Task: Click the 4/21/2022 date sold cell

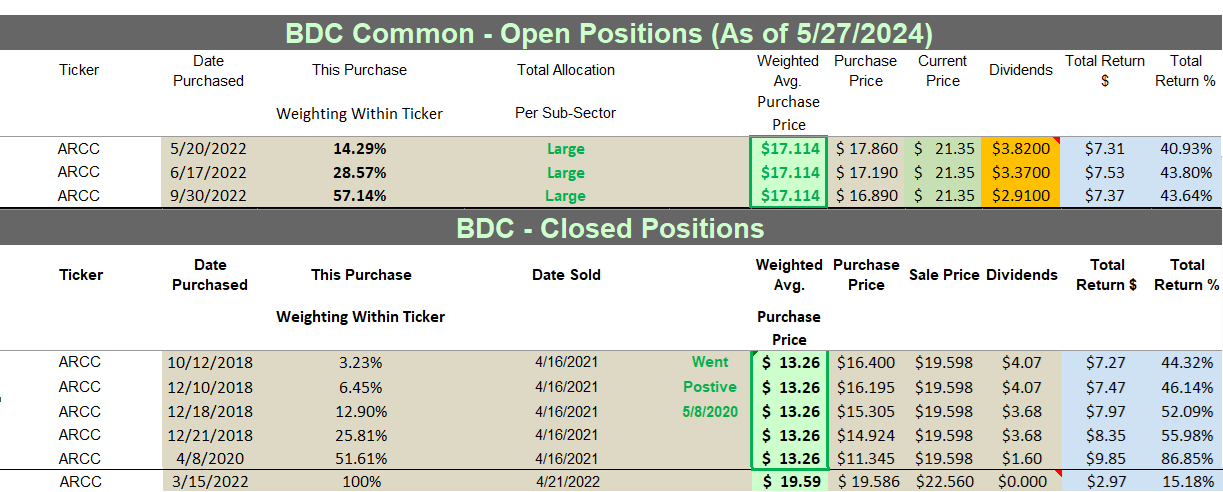Action: (566, 482)
